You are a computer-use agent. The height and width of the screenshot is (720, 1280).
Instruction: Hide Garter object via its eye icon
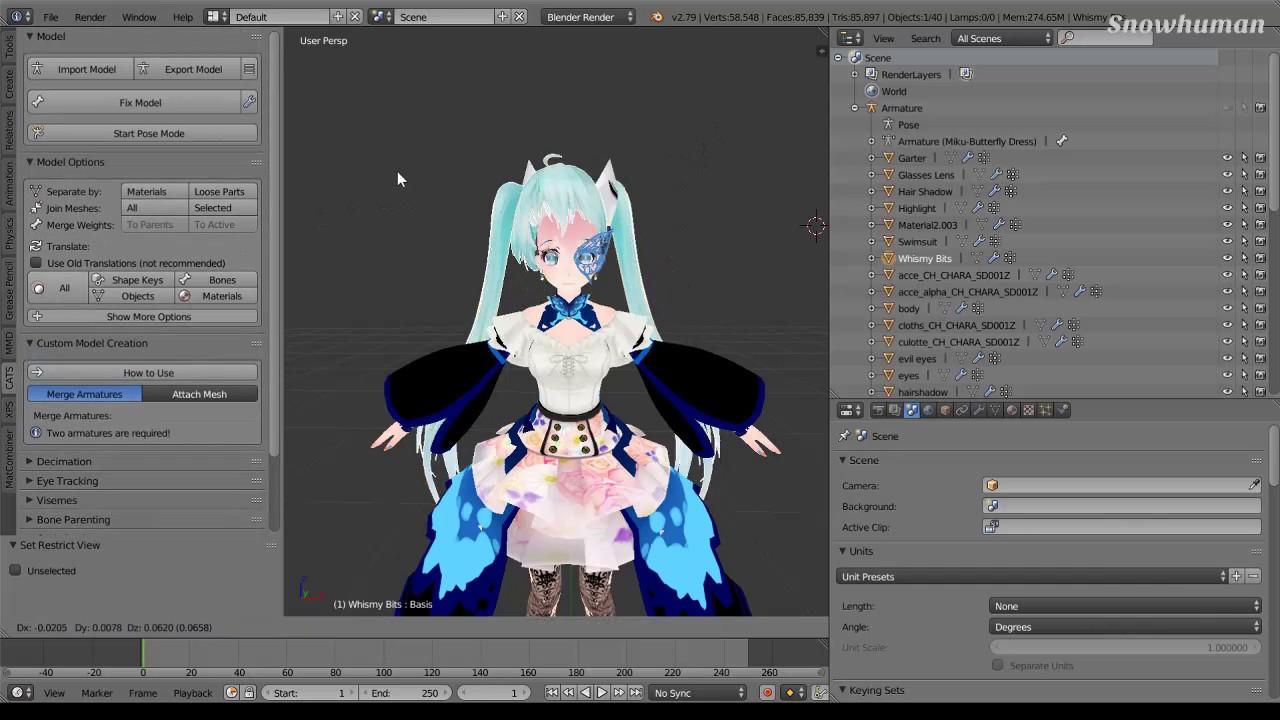1227,158
